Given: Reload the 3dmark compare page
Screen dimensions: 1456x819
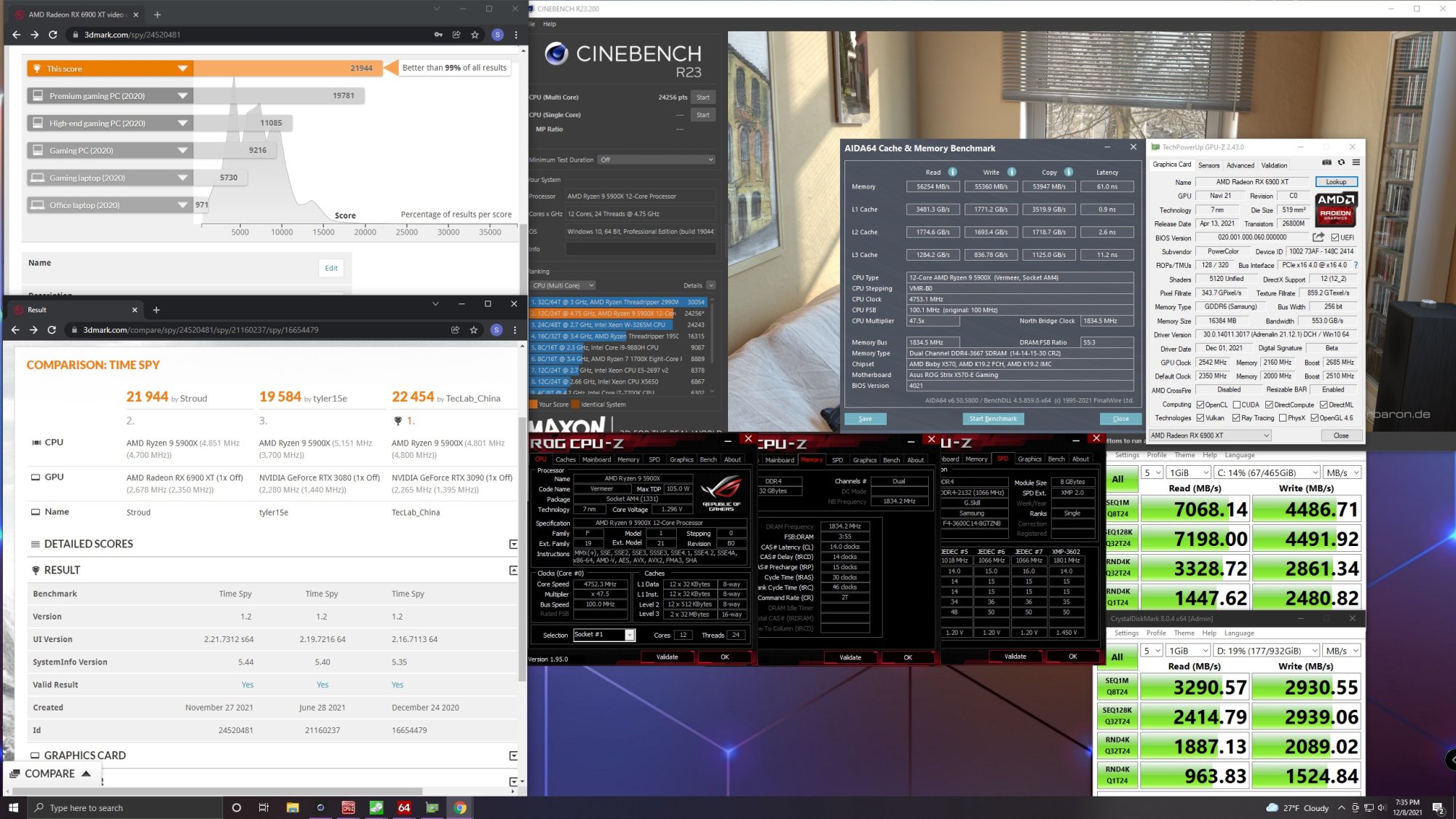Looking at the screenshot, I should point(52,330).
